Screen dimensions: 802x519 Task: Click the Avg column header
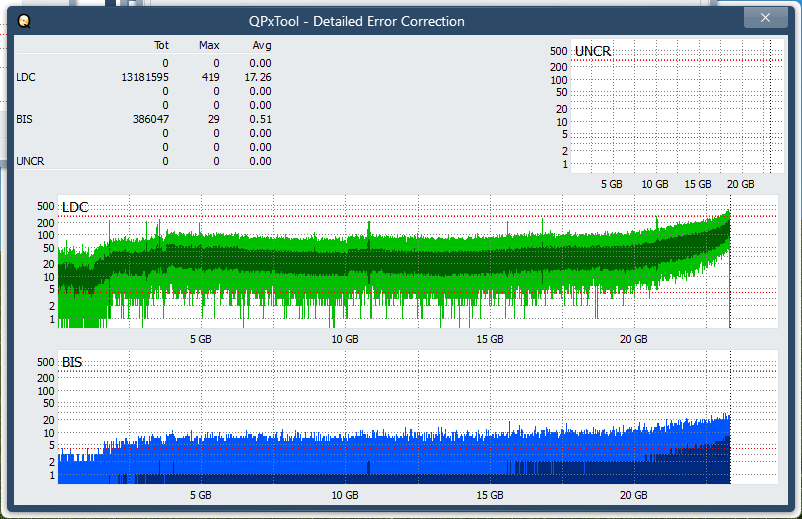click(262, 45)
